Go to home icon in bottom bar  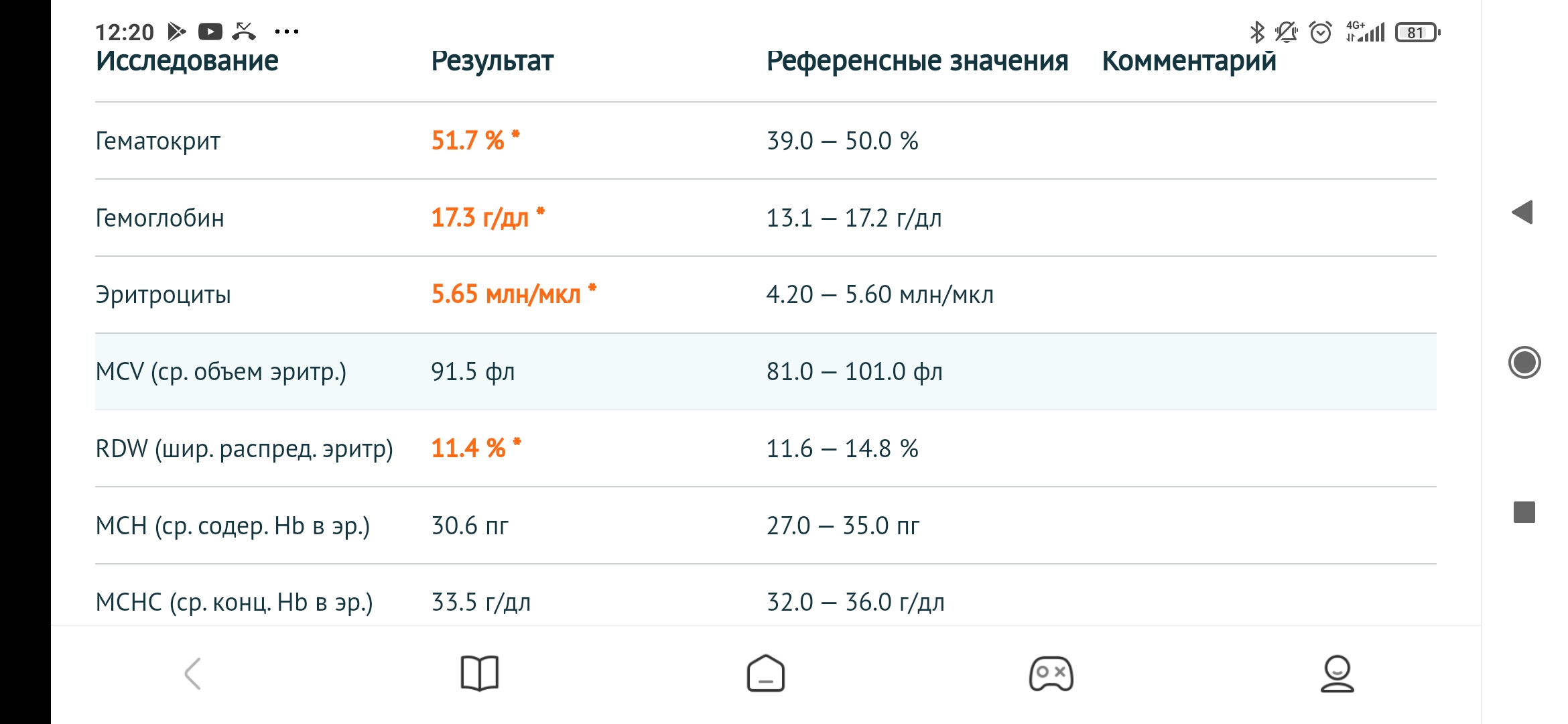[x=766, y=673]
